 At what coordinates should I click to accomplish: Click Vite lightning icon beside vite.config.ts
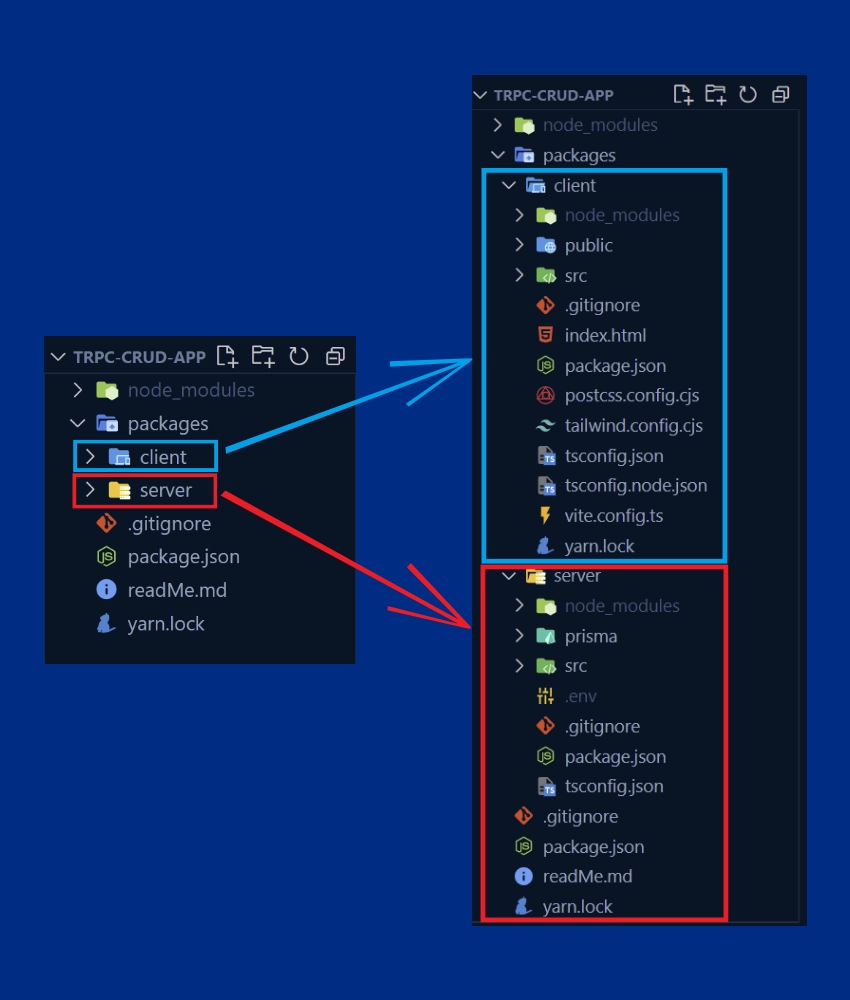pos(545,515)
